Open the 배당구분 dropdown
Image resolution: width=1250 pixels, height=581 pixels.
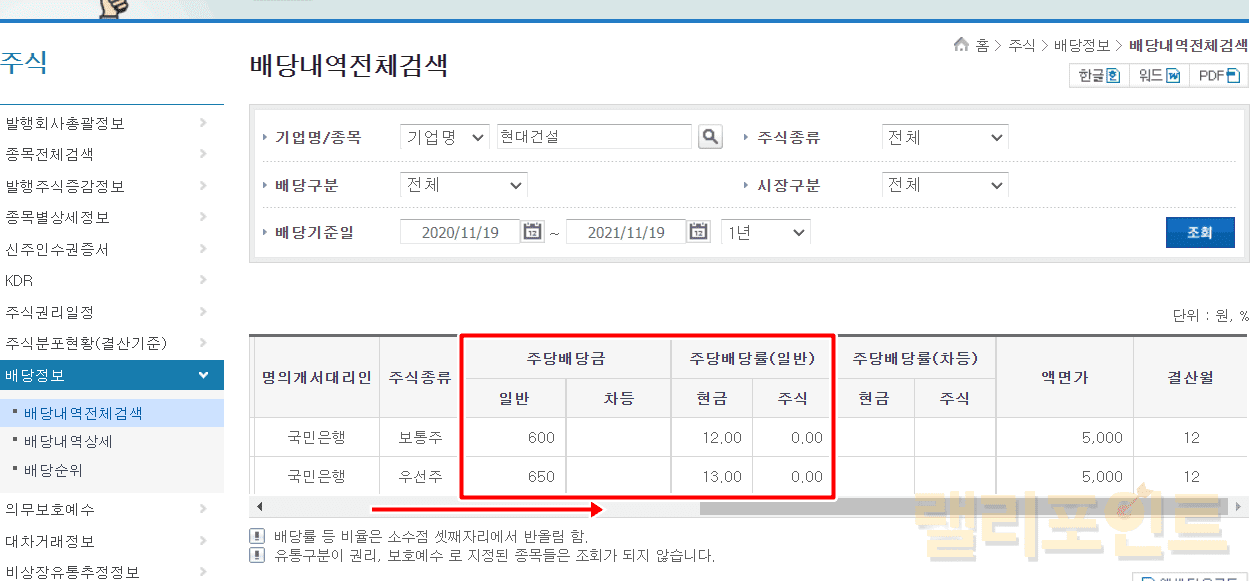463,185
